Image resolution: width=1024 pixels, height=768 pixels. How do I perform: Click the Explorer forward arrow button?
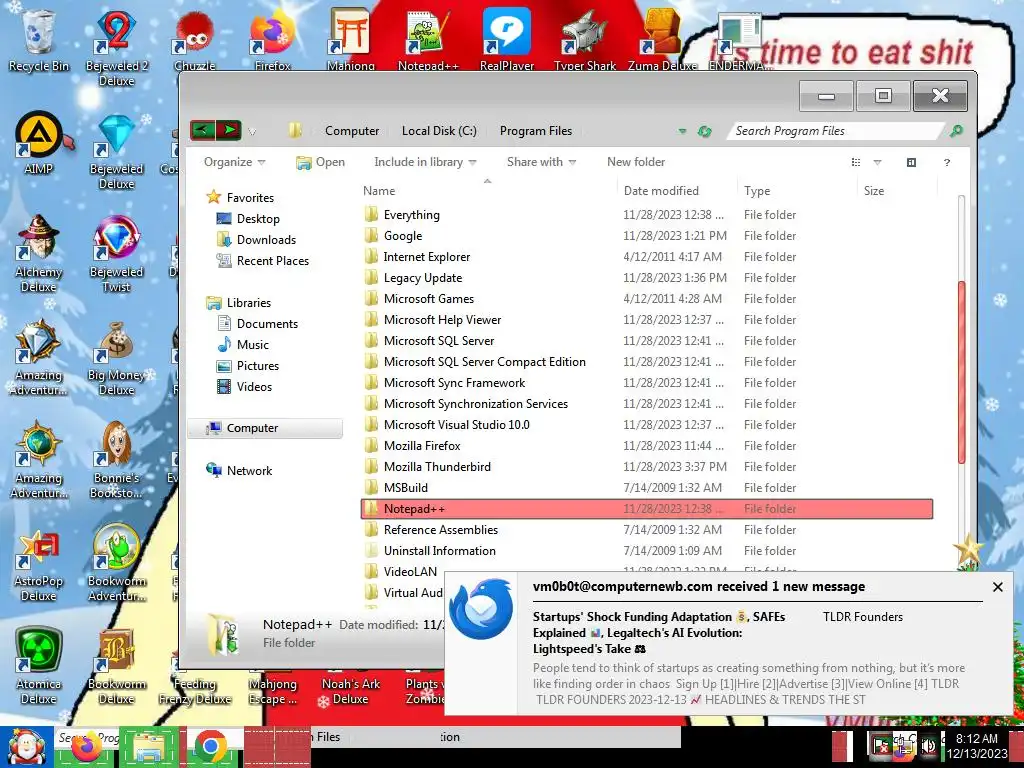(229, 130)
